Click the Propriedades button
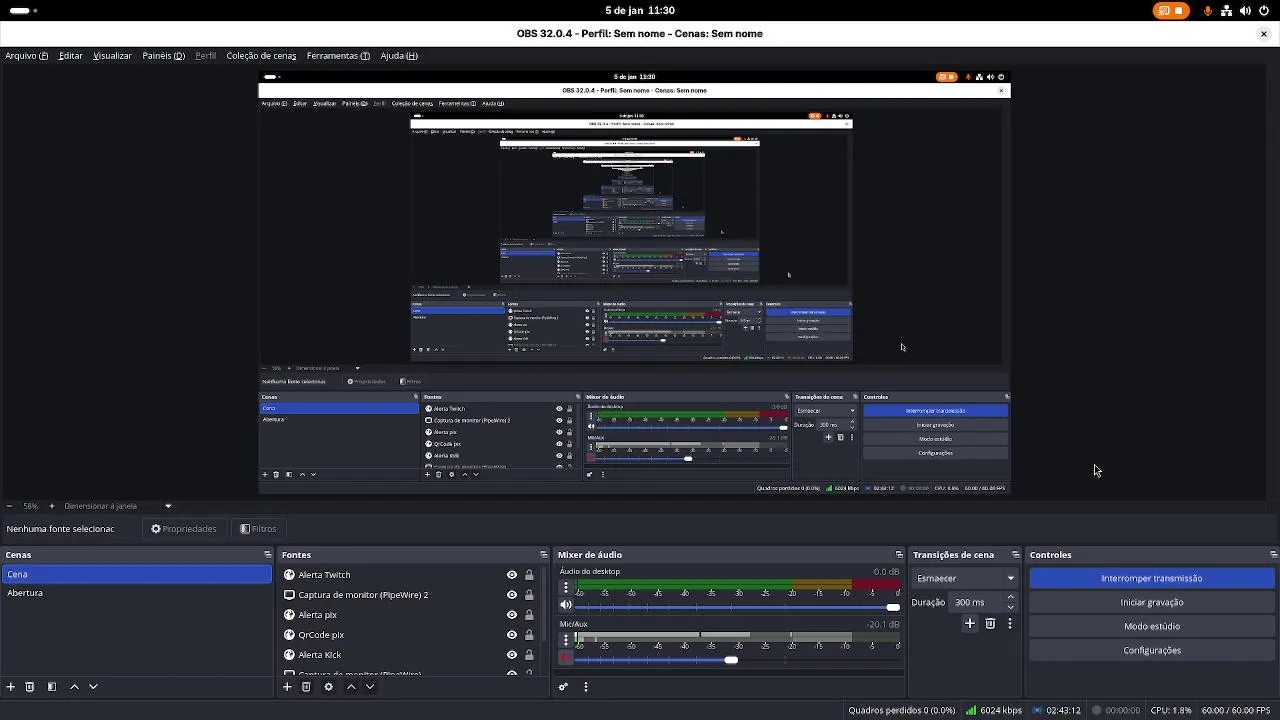Viewport: 1280px width, 720px height. pyautogui.click(x=184, y=529)
